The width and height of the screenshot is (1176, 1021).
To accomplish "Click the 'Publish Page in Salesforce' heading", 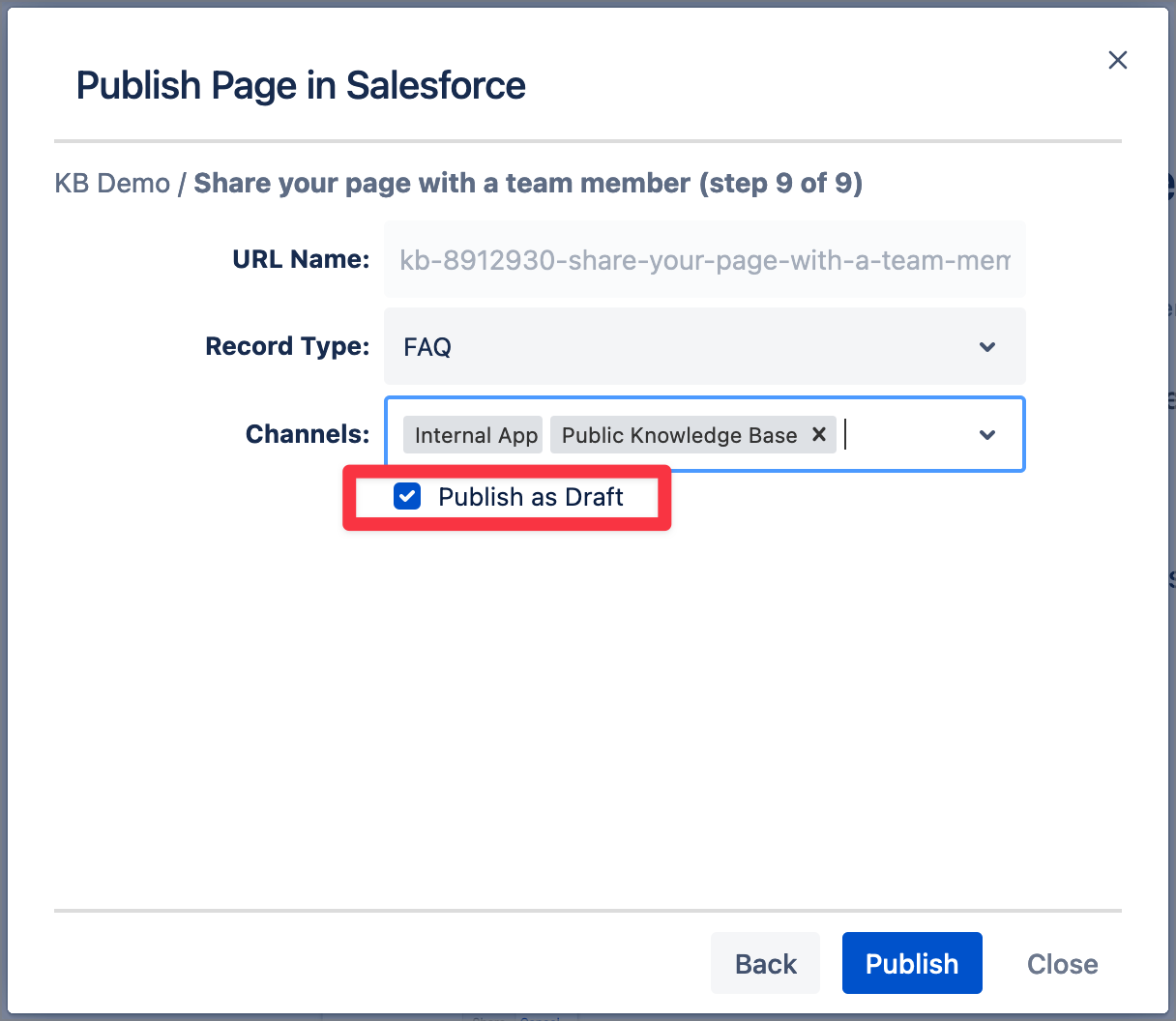I will click(301, 85).
